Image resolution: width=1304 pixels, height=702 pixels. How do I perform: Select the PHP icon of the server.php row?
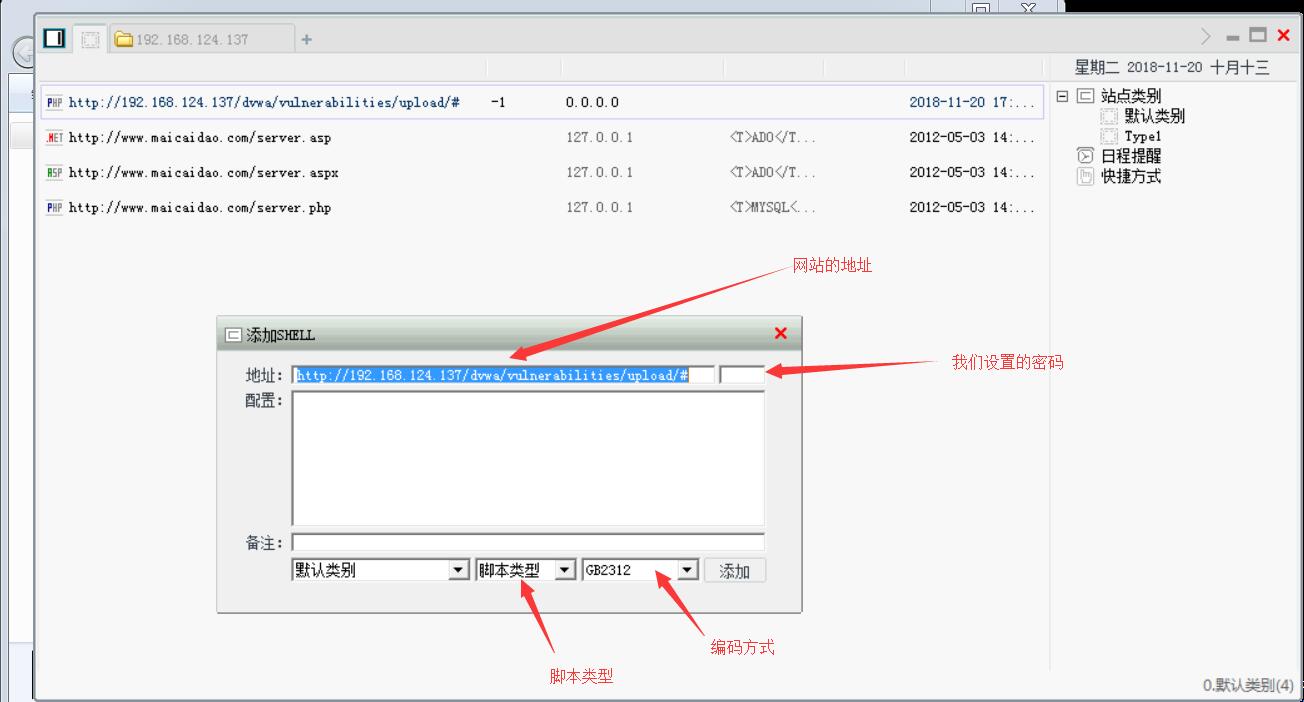[54, 207]
